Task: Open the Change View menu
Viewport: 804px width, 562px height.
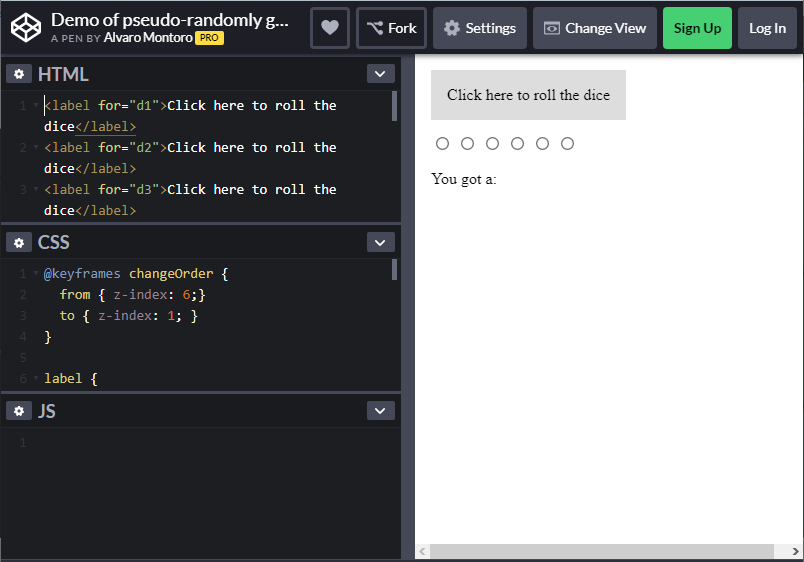Action: point(595,28)
